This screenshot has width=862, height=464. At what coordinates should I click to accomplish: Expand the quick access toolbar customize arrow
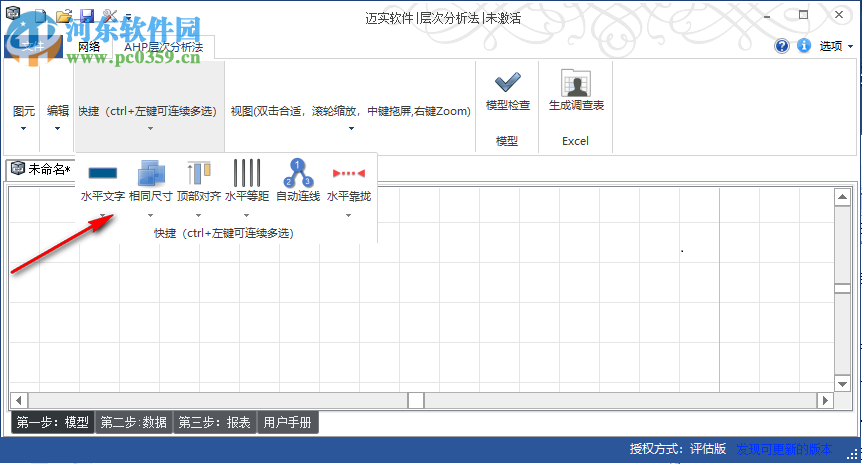click(128, 16)
